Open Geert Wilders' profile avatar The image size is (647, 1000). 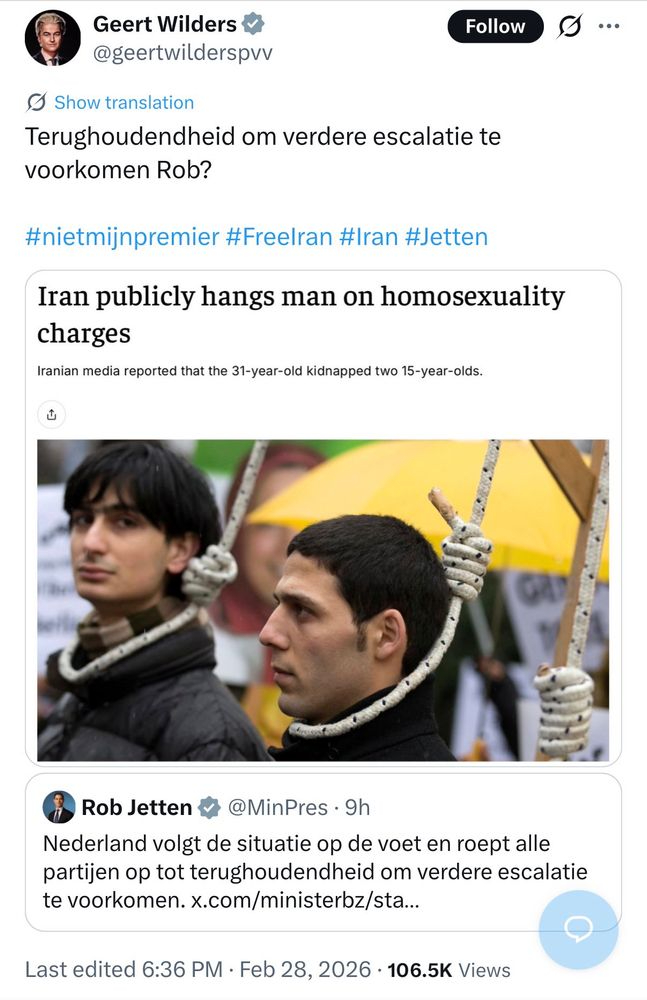pos(52,38)
